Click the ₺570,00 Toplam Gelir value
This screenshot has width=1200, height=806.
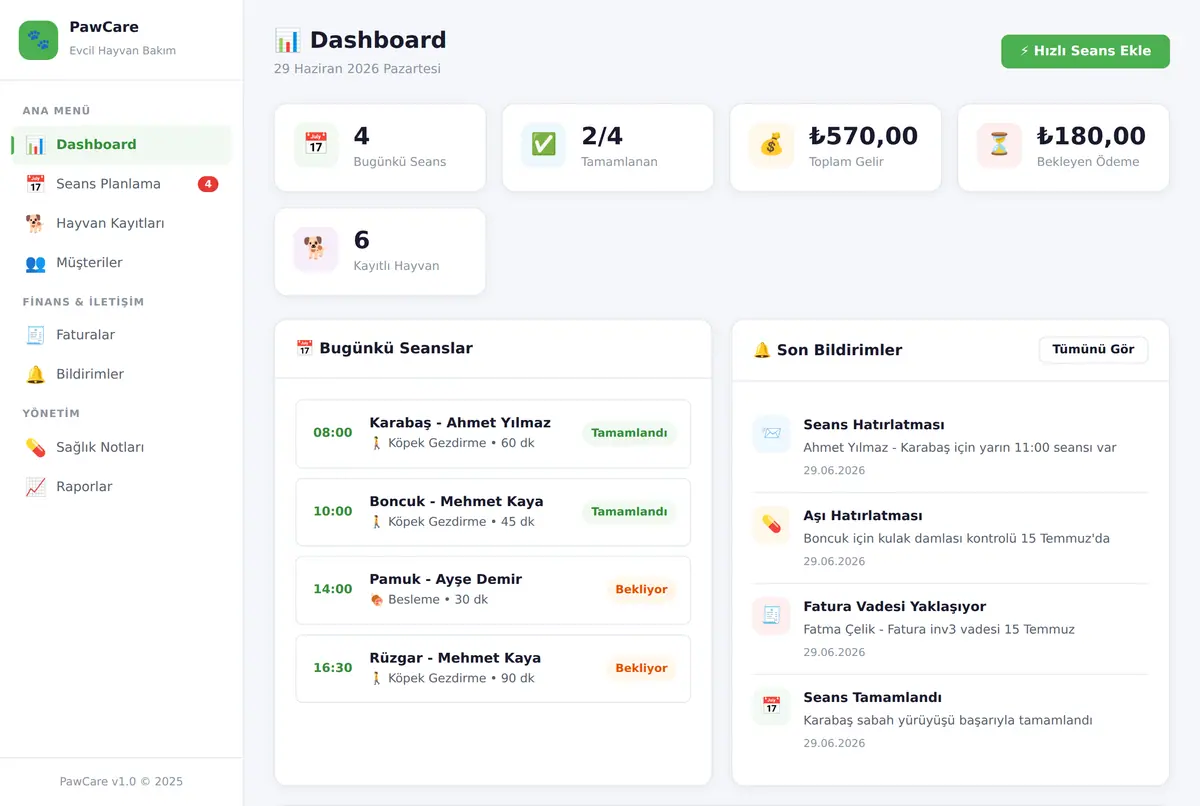(x=863, y=136)
